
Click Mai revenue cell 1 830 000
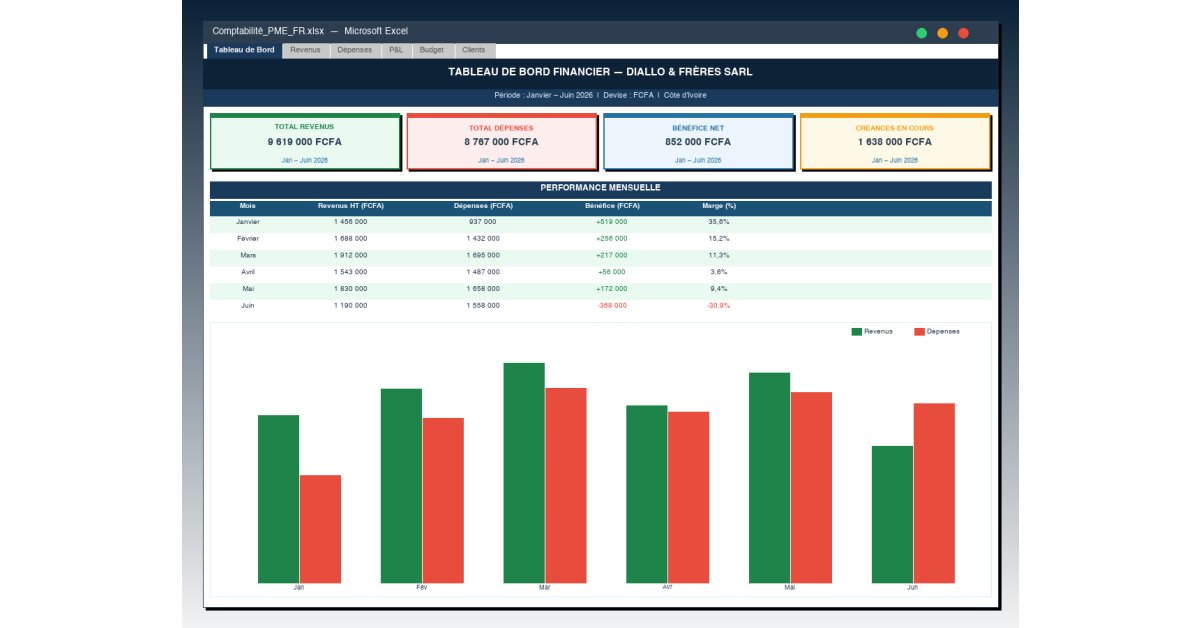pyautogui.click(x=351, y=288)
